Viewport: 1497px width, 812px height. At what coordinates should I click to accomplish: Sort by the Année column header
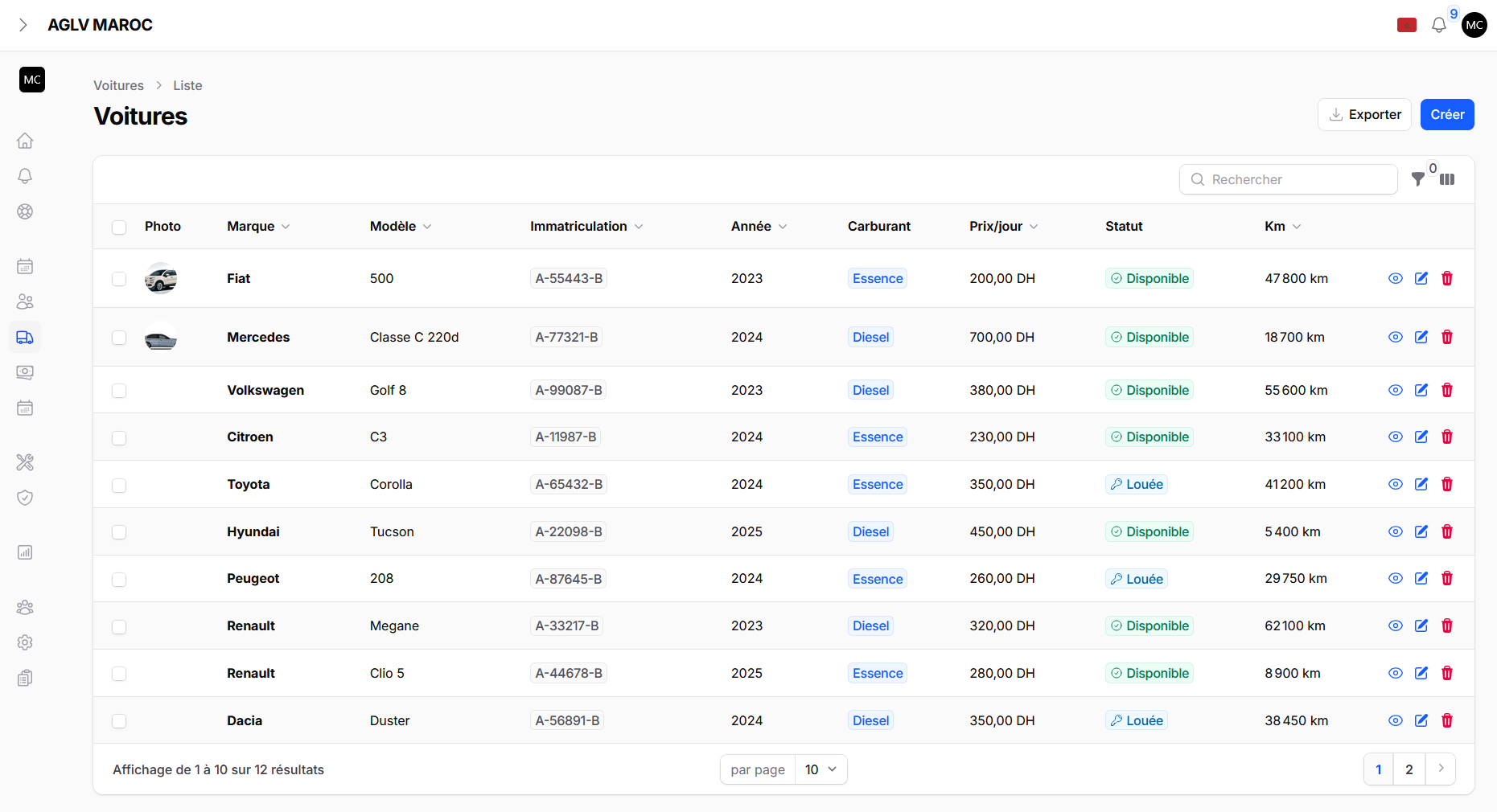[x=759, y=227]
